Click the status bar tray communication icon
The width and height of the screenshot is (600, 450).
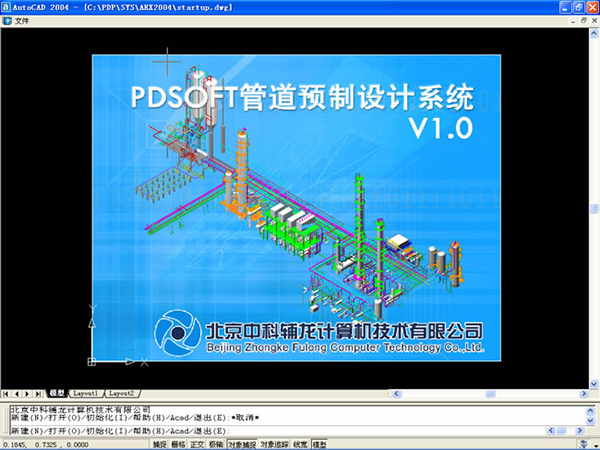(x=584, y=444)
